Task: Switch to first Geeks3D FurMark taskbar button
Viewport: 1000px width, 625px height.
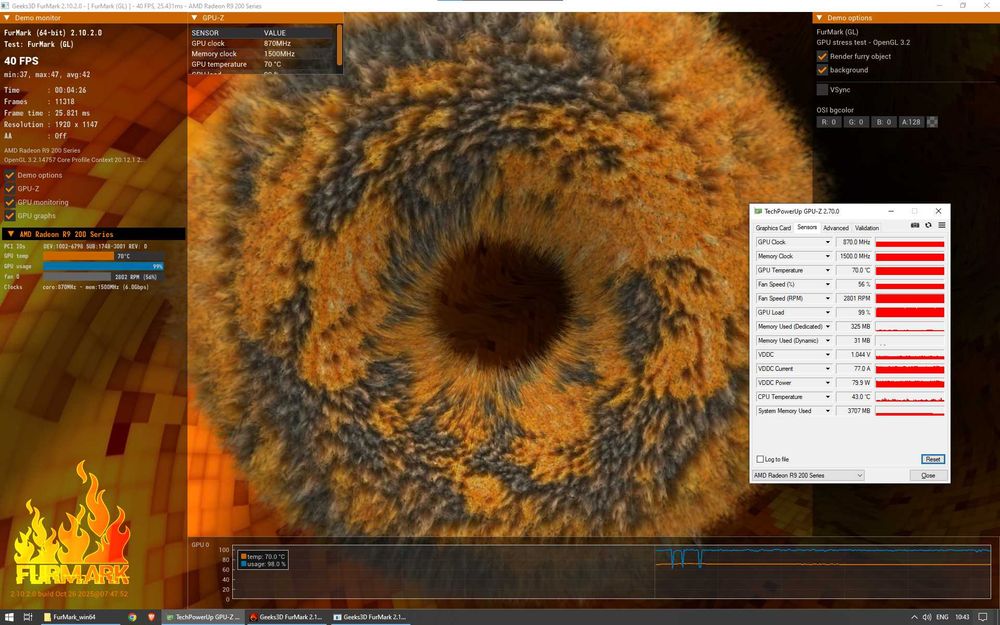Action: point(286,617)
